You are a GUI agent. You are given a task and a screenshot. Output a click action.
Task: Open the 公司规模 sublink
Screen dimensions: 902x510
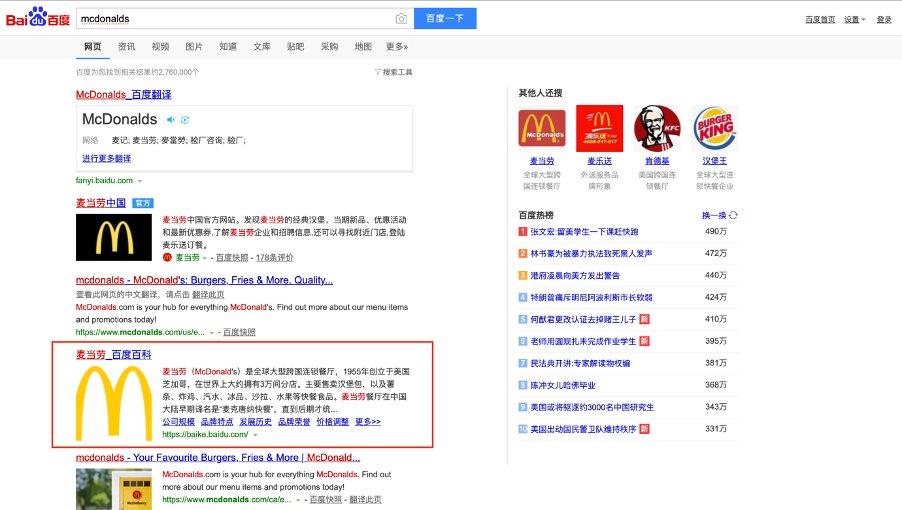click(x=178, y=421)
